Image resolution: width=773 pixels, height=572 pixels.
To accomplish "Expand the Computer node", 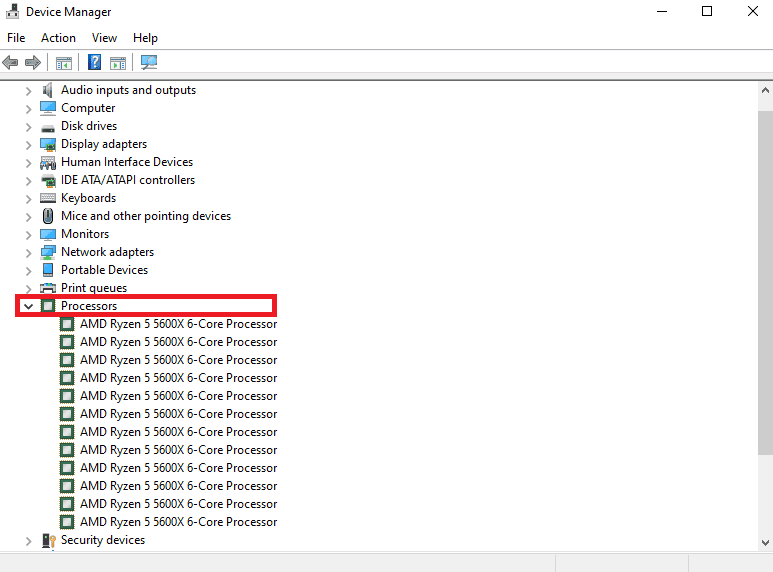I will (29, 109).
